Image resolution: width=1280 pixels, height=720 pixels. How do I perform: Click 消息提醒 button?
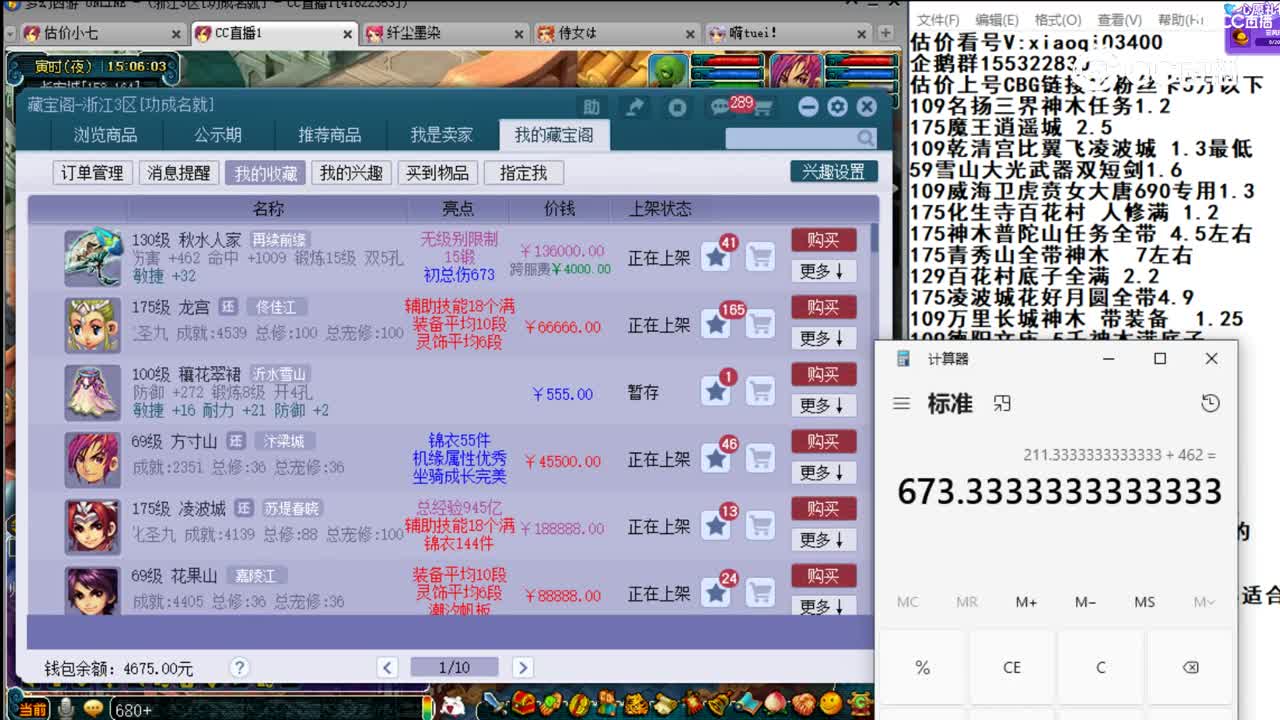click(179, 173)
